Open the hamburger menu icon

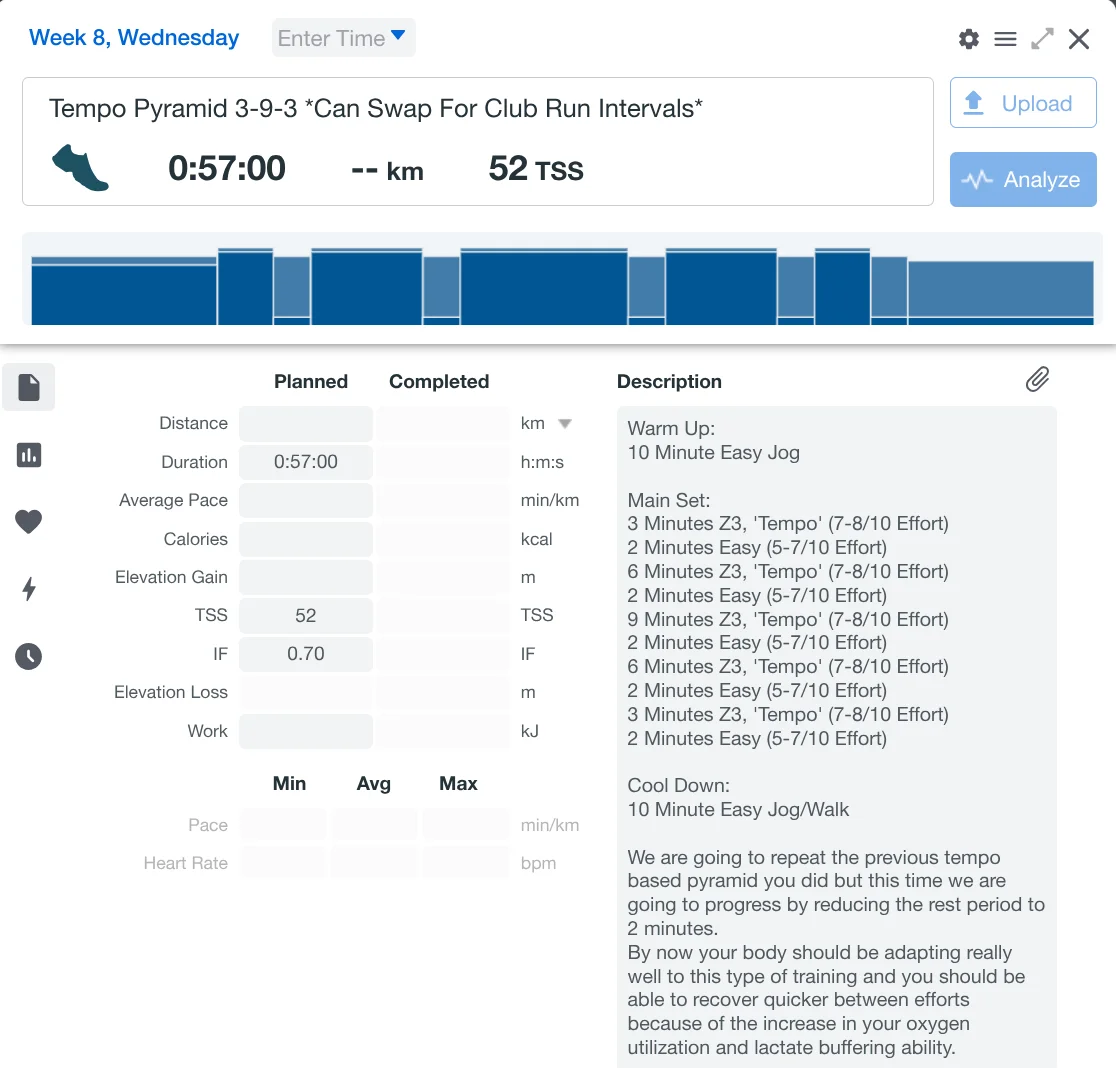pos(1005,39)
